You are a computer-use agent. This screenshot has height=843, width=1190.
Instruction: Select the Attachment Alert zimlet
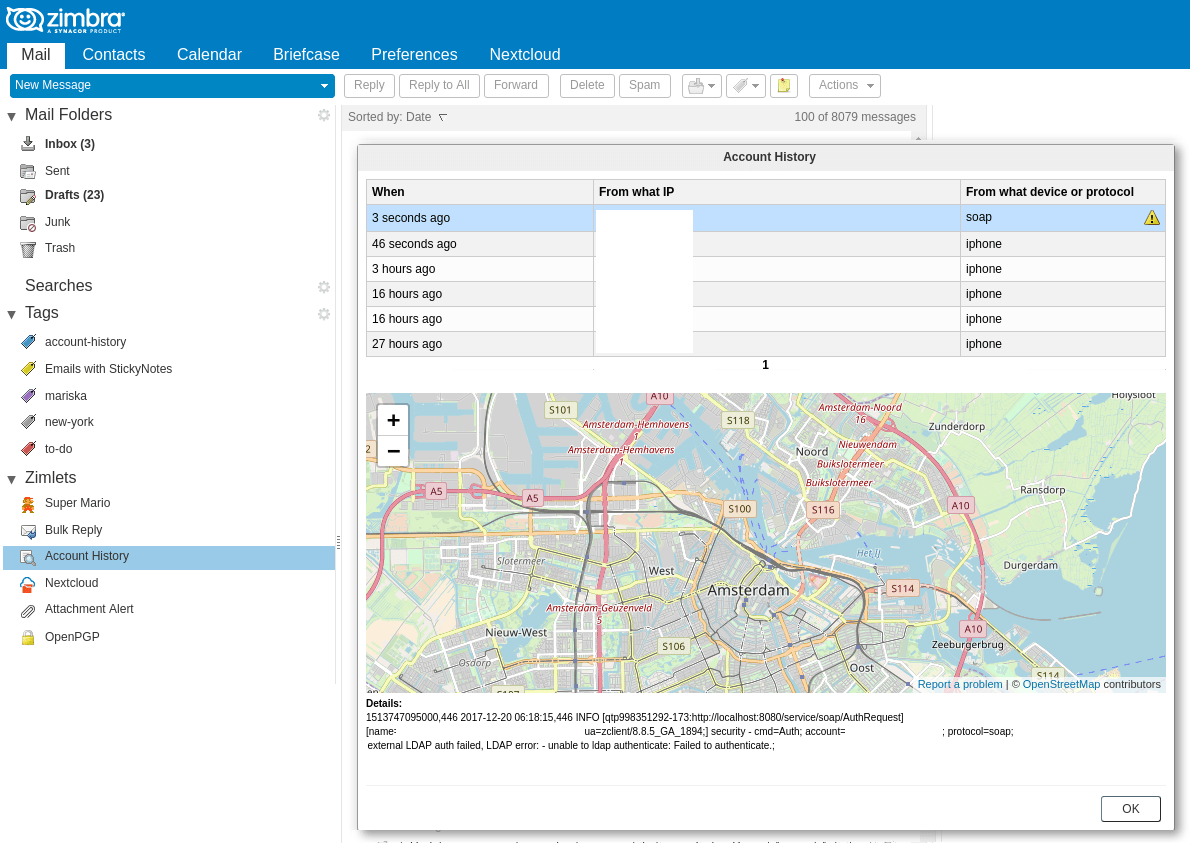pyautogui.click(x=89, y=609)
